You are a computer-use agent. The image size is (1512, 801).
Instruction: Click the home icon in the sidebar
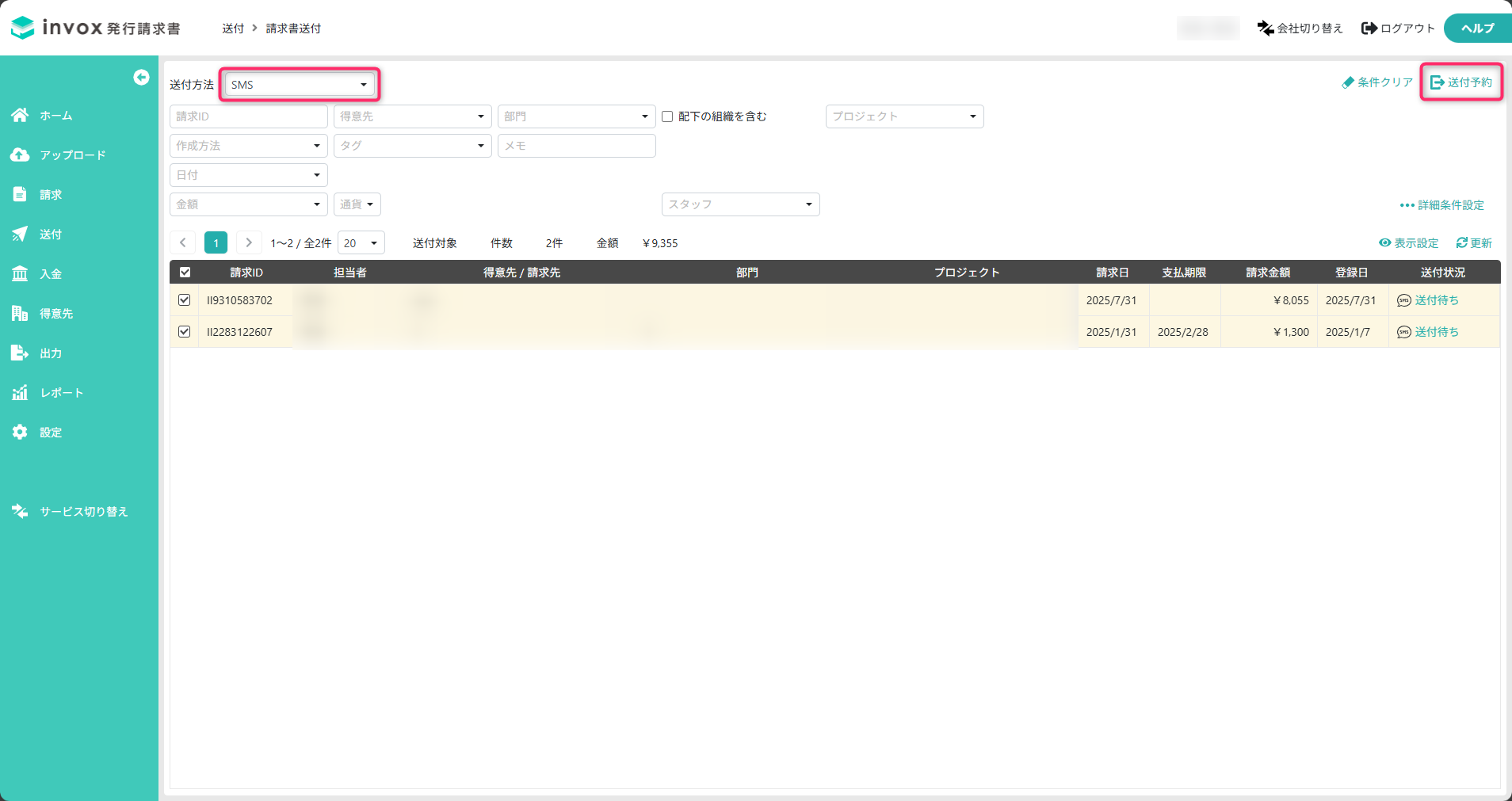[20, 116]
